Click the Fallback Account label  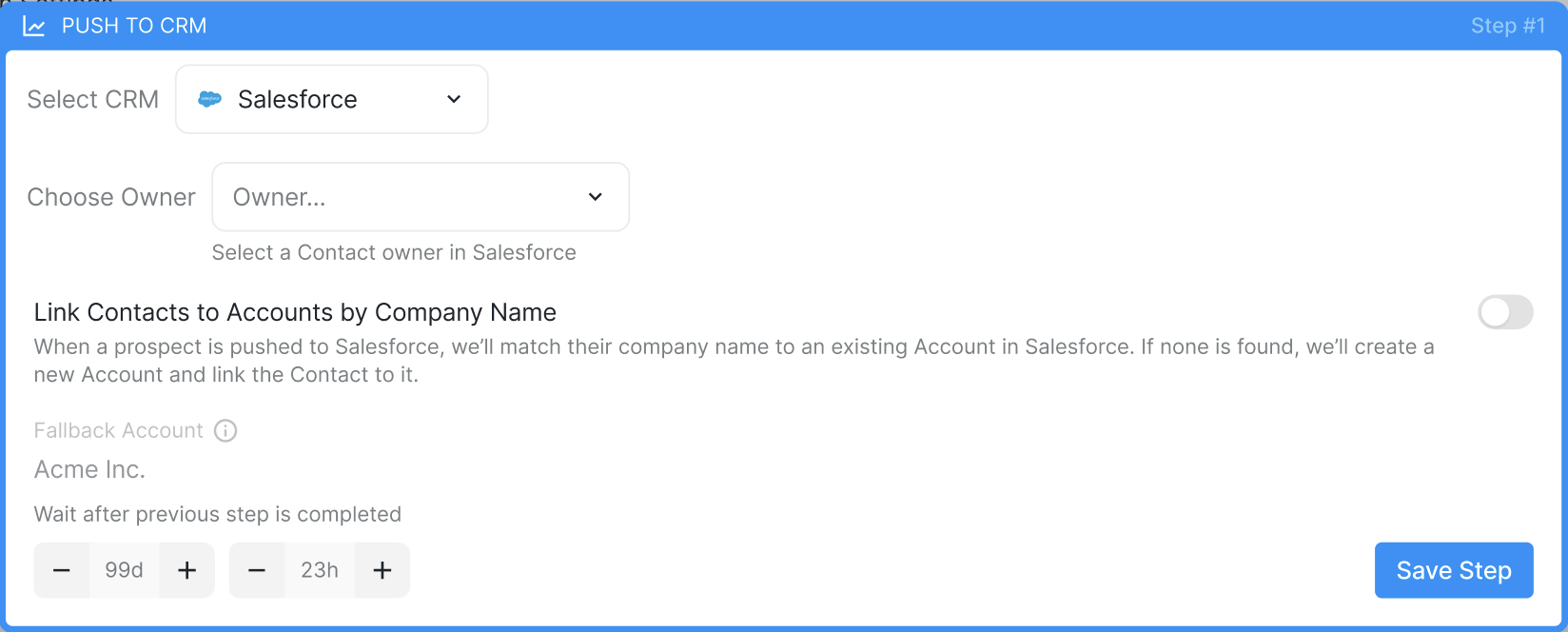119,431
